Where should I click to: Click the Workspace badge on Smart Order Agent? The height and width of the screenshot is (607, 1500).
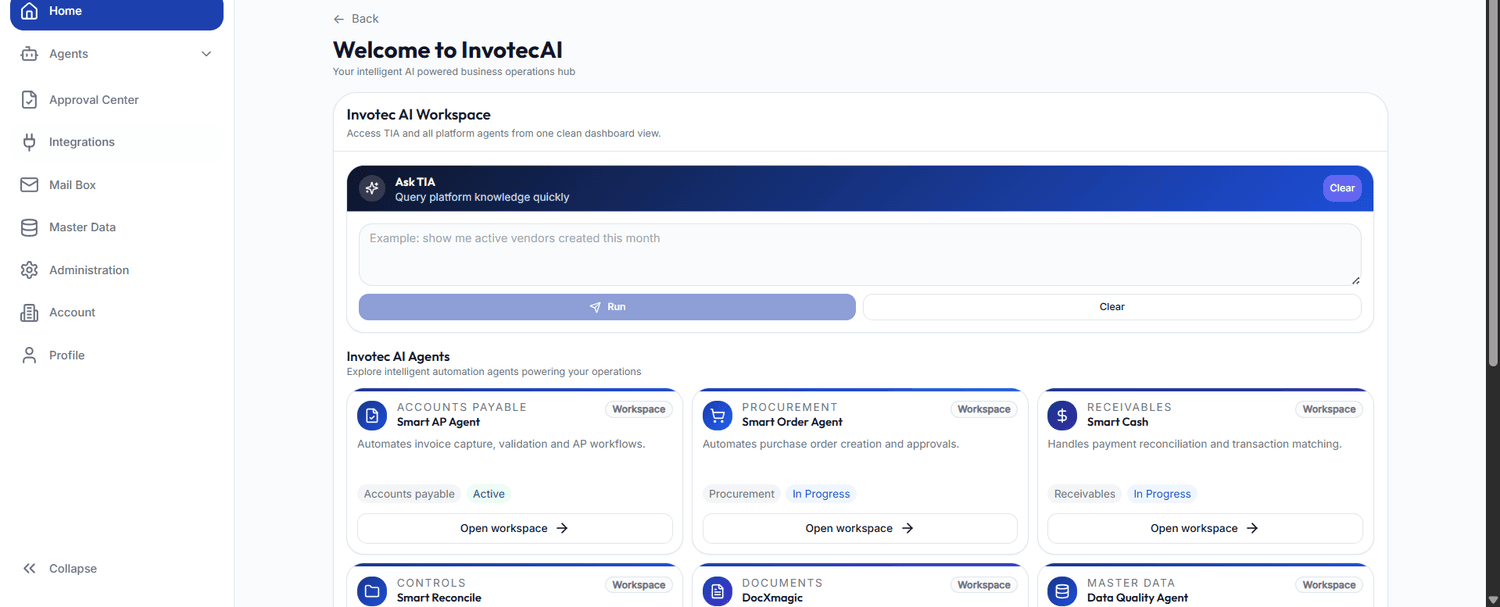pos(984,409)
